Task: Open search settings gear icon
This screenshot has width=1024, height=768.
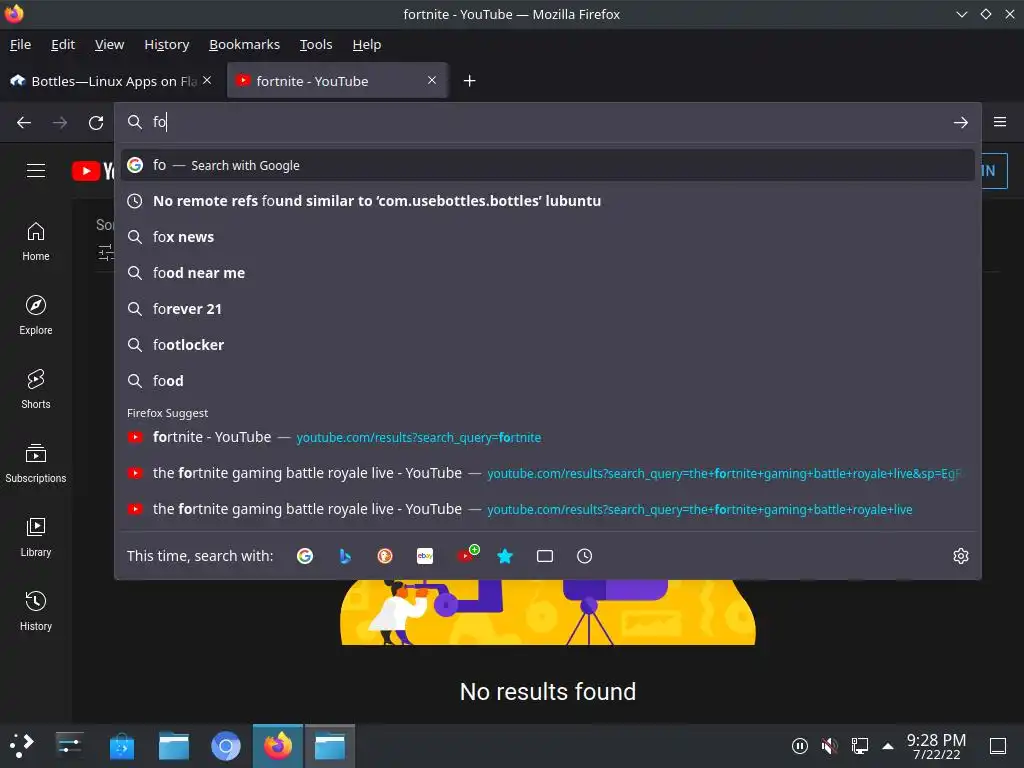Action: coord(961,556)
